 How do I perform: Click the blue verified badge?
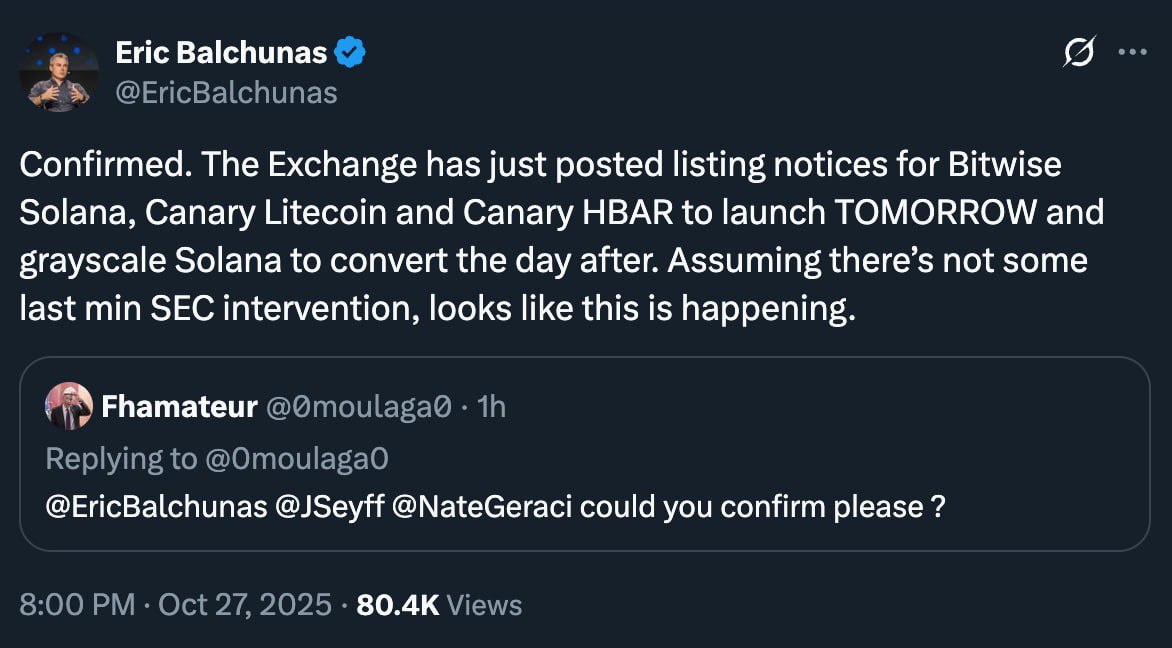349,52
